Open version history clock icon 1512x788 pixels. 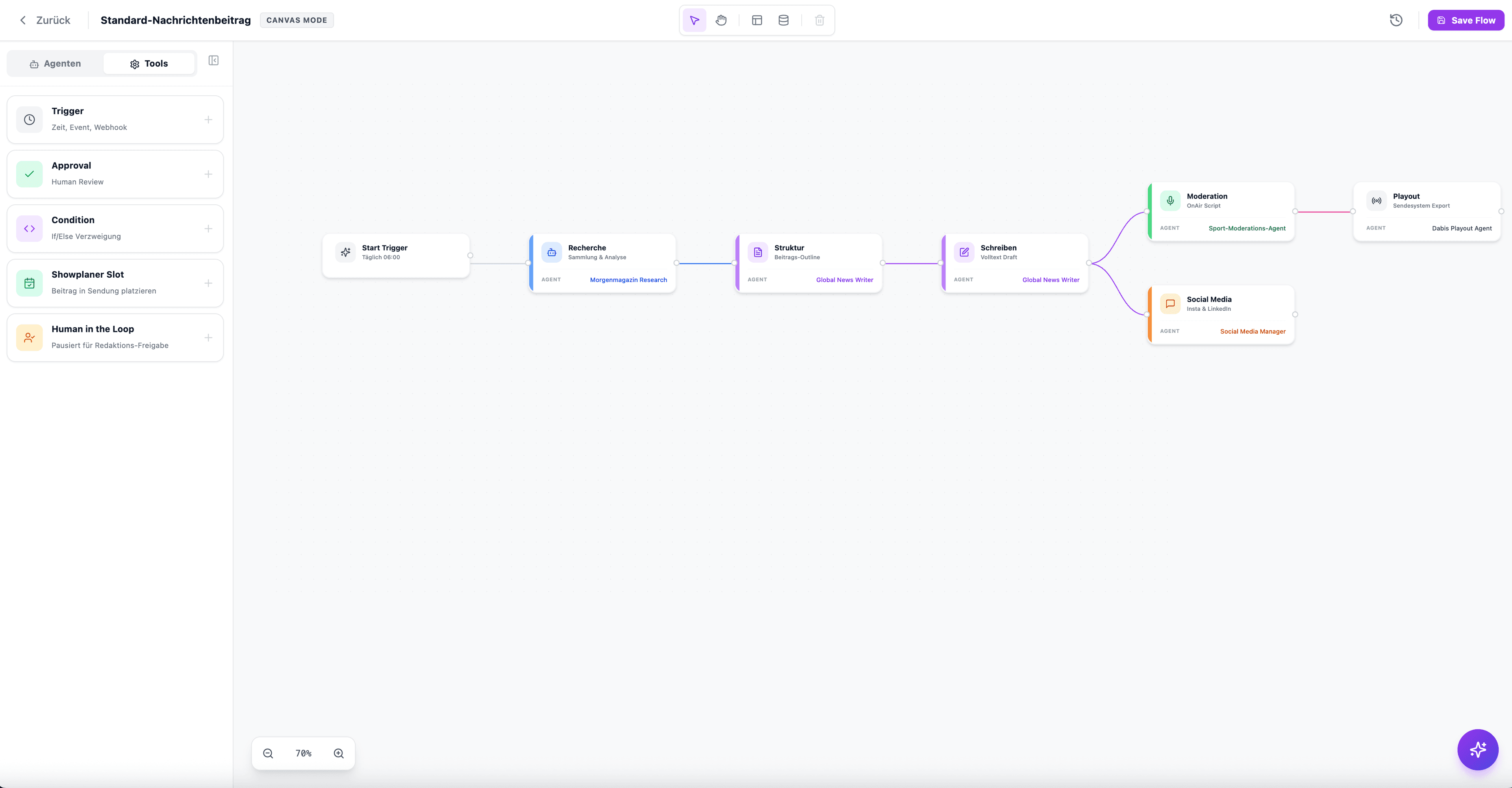1396,20
